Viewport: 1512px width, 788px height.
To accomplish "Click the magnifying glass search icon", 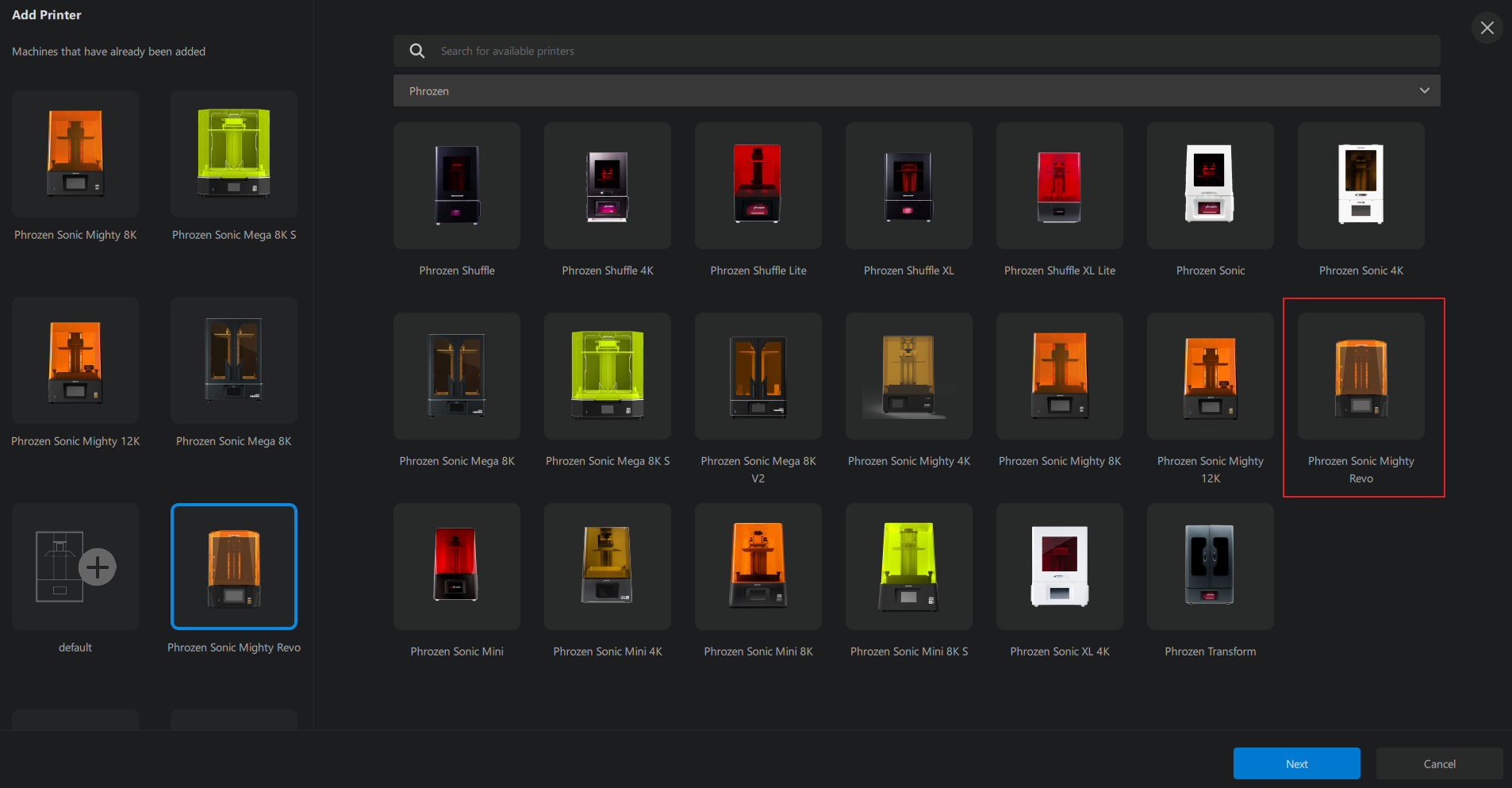I will coord(416,51).
